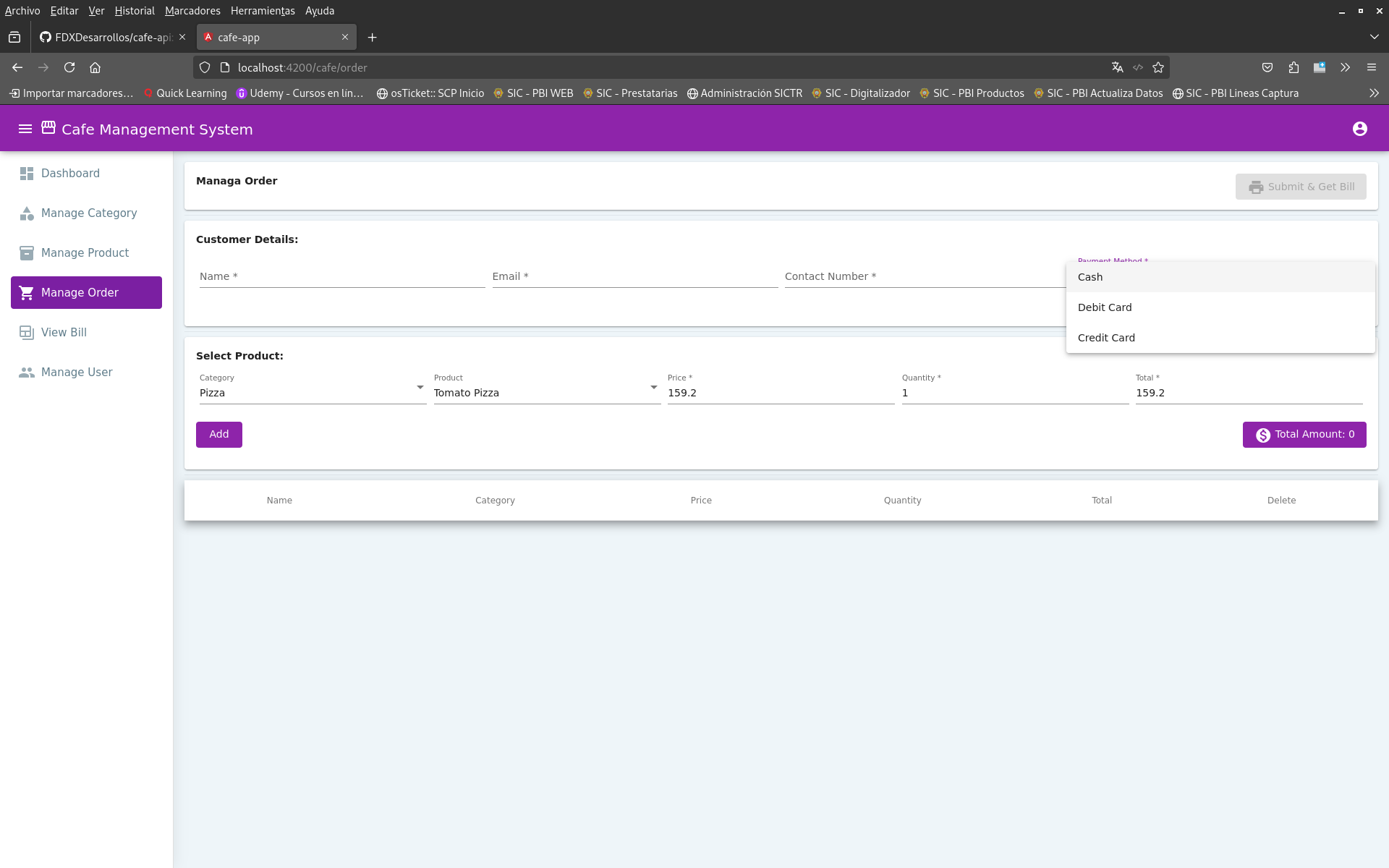Click the Manage Product inventory icon
Viewport: 1389px width, 868px height.
click(27, 253)
